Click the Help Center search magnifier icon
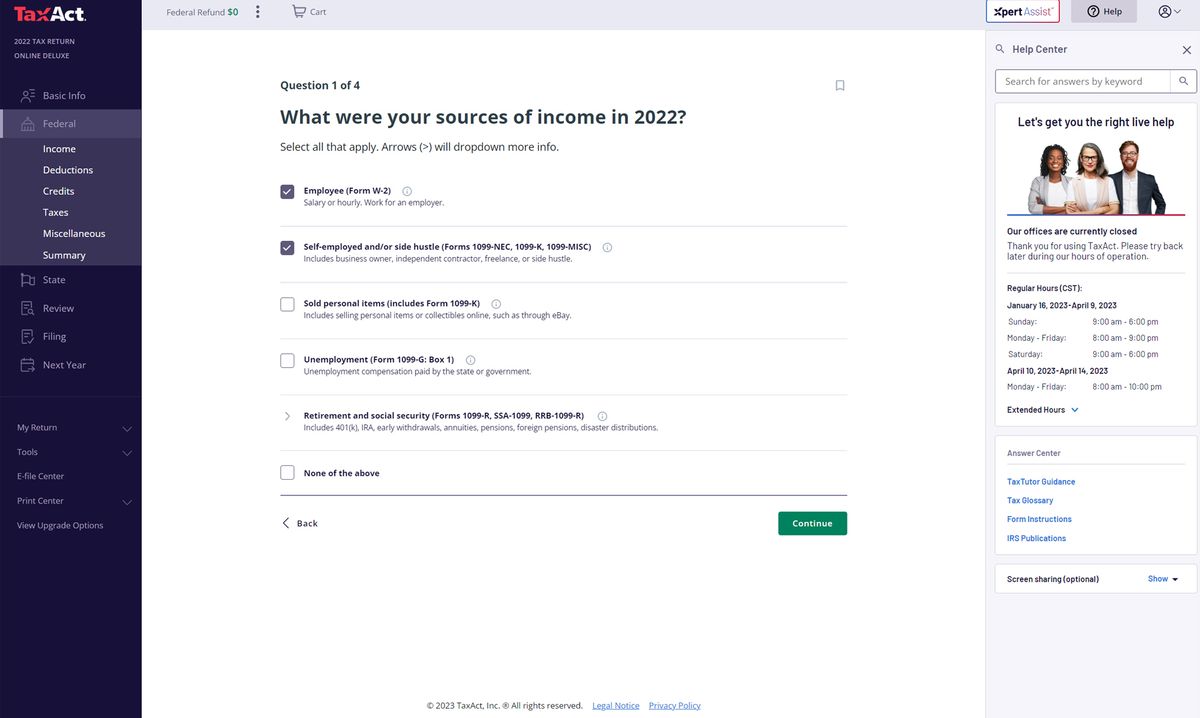Screen dimensions: 1200x718 pos(1183,81)
